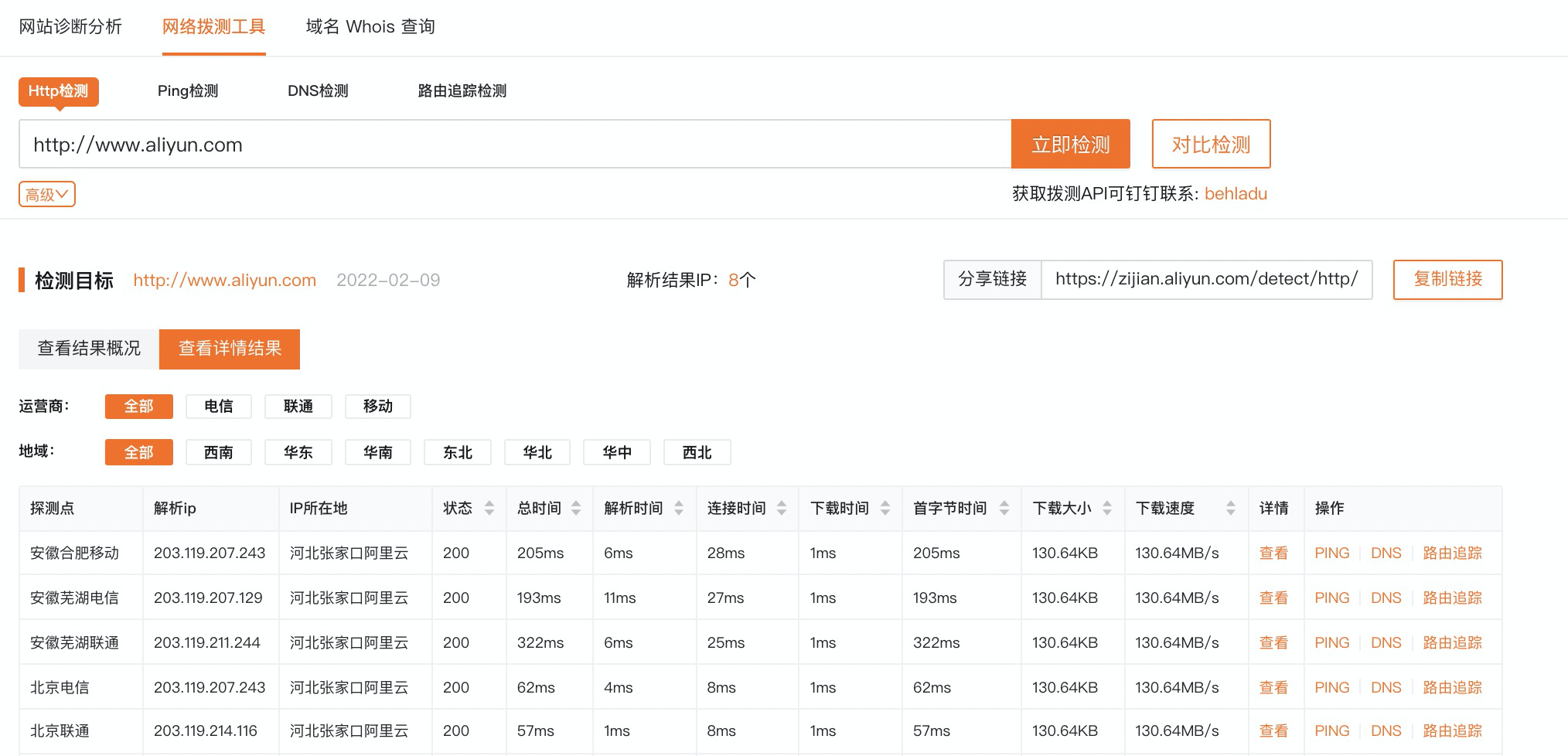Run 路由追踪 for 安徽合肥移动 row
This screenshot has width=1568, height=756.
coord(1452,553)
